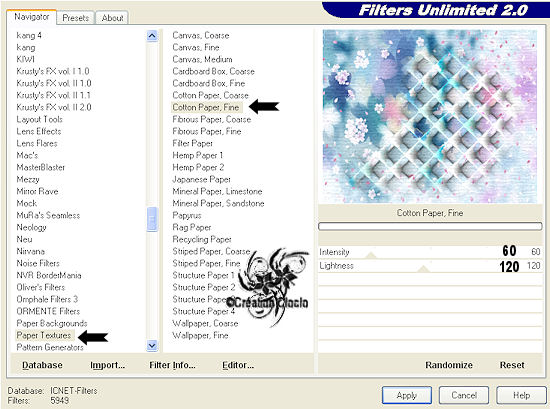Click the scroll down arrow of category list

(152, 346)
